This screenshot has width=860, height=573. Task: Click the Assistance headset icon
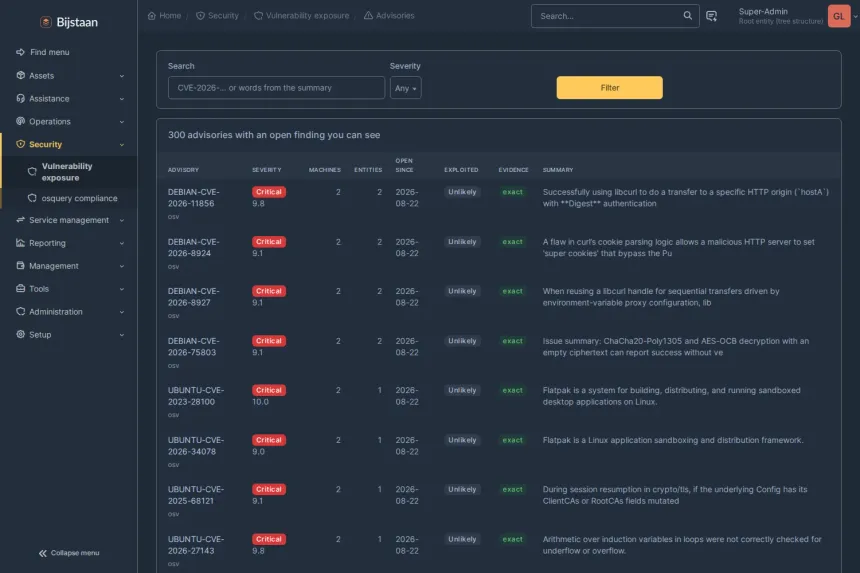pyautogui.click(x=20, y=98)
